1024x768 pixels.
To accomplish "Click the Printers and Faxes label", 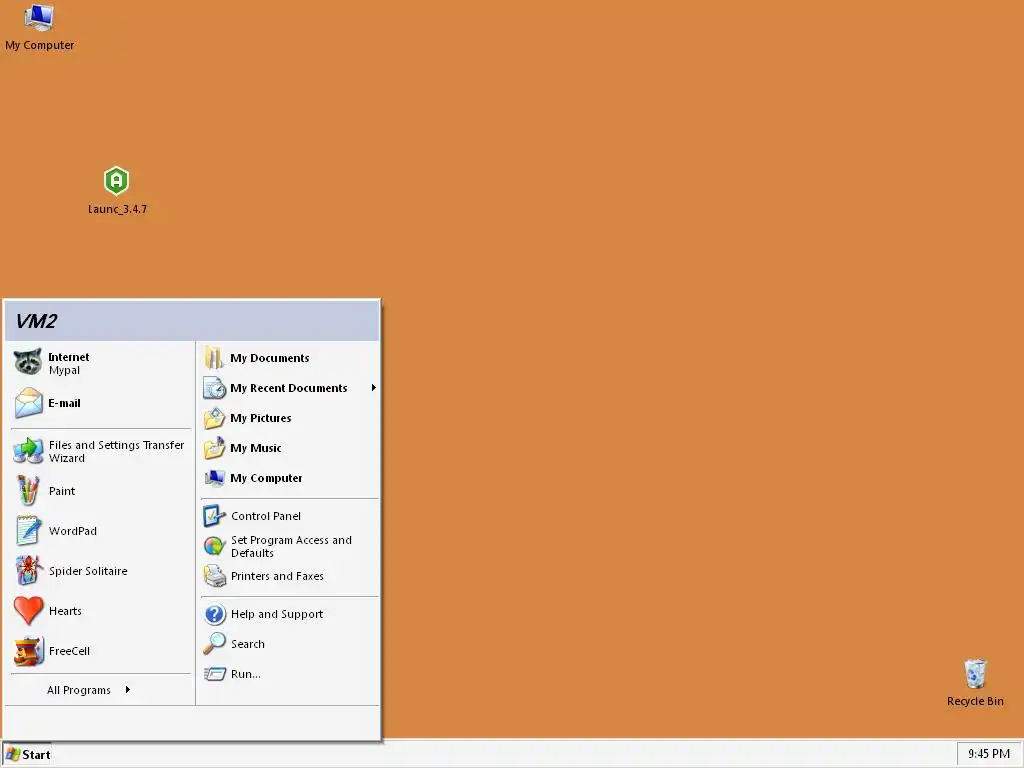I will pyautogui.click(x=277, y=576).
